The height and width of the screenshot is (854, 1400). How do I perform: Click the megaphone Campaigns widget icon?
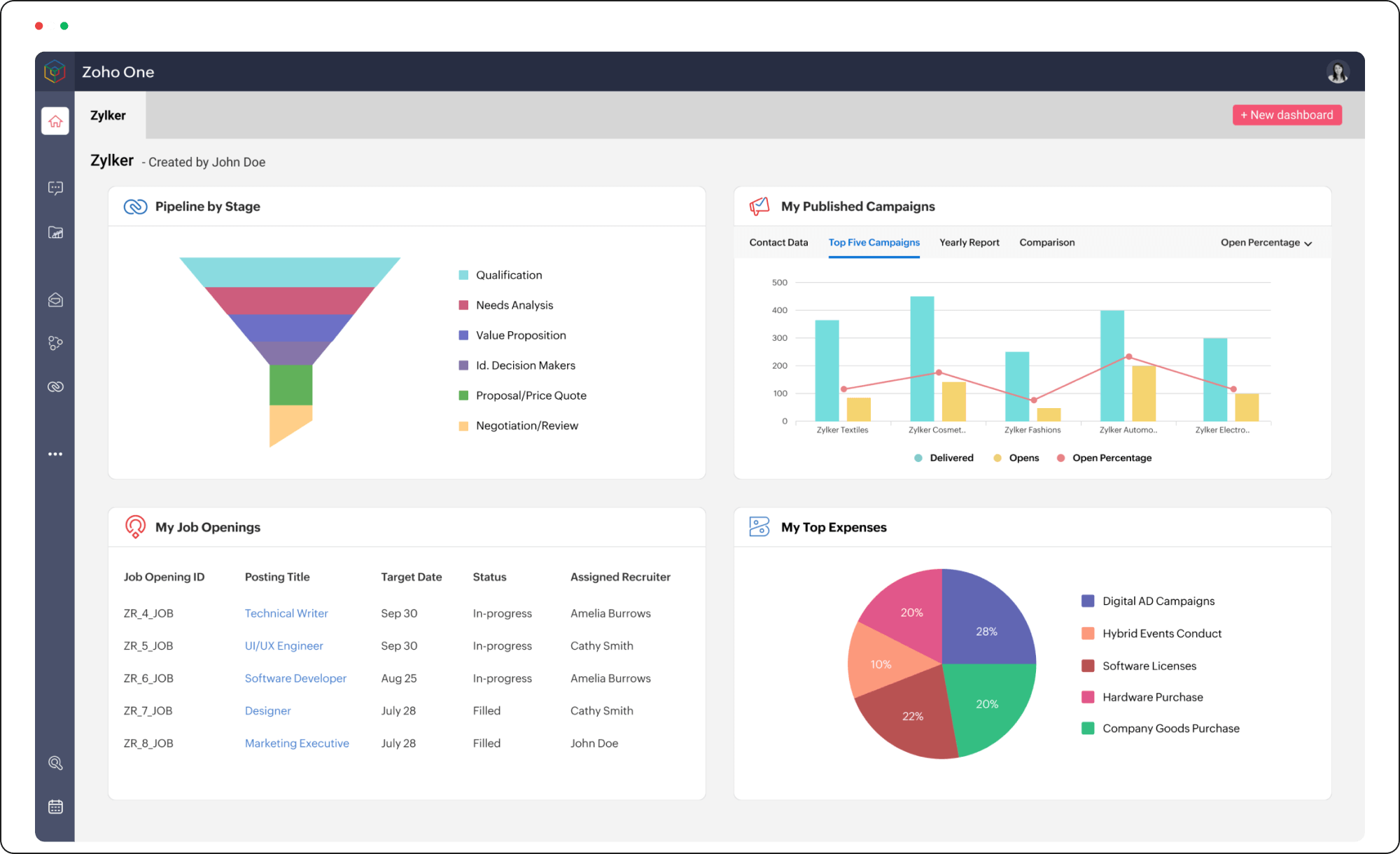click(x=759, y=206)
